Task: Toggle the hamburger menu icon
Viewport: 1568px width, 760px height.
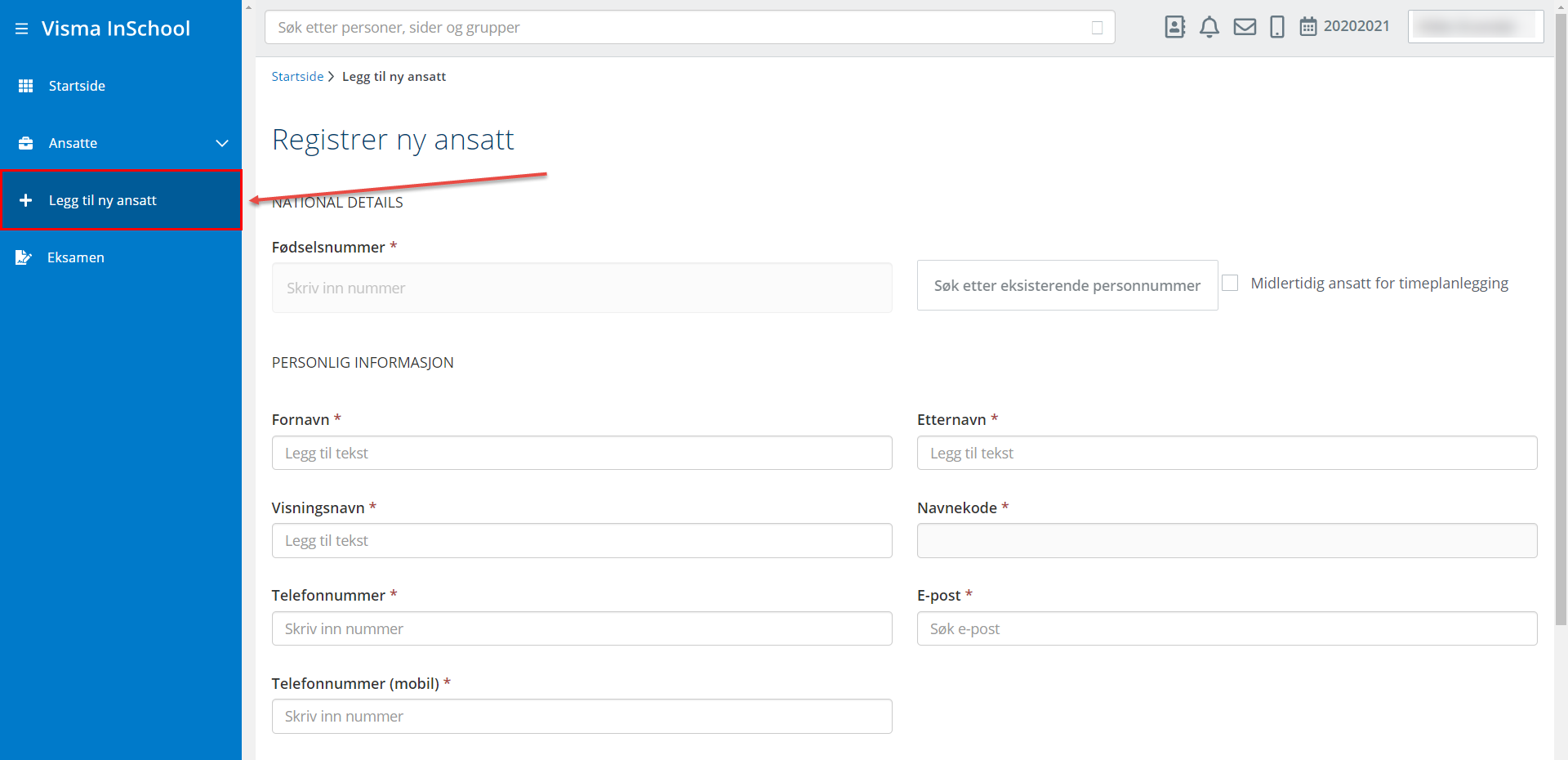Action: pos(22,29)
